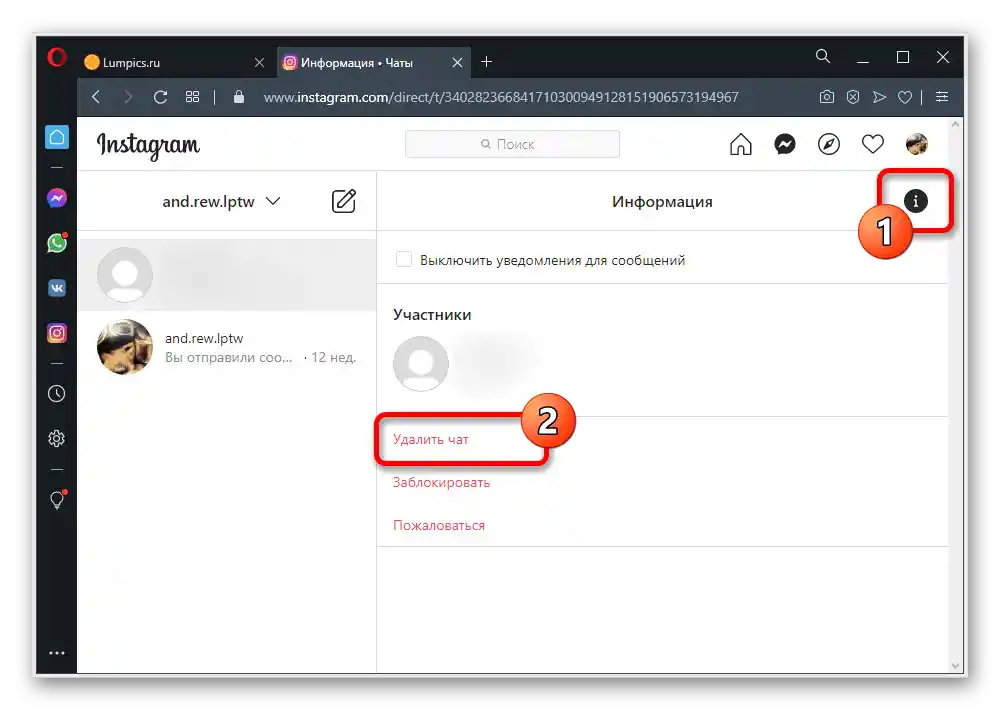Close the Информация • Чаты tab
The width and height of the screenshot is (1000, 710).
tap(457, 63)
